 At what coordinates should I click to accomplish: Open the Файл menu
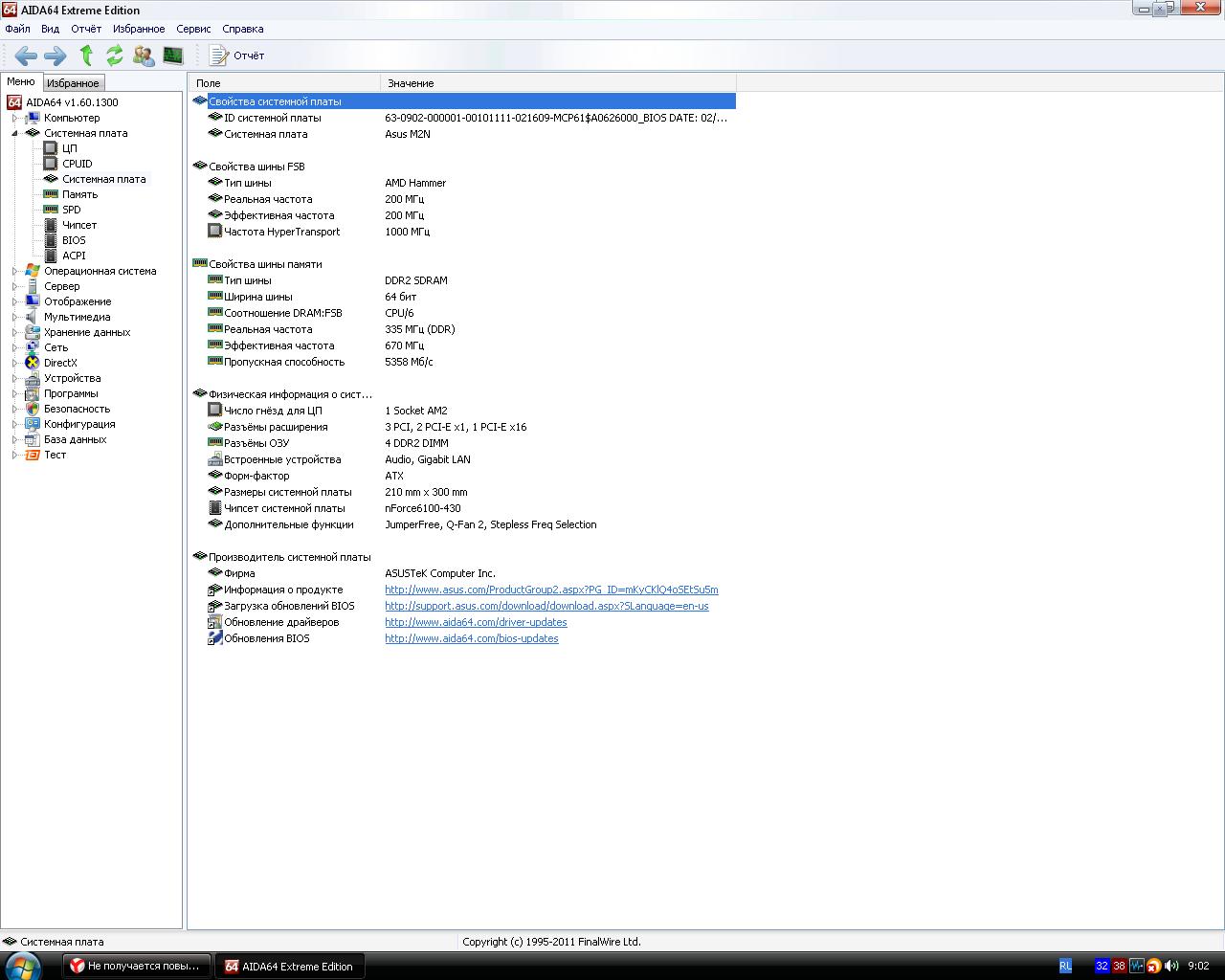pyautogui.click(x=17, y=29)
